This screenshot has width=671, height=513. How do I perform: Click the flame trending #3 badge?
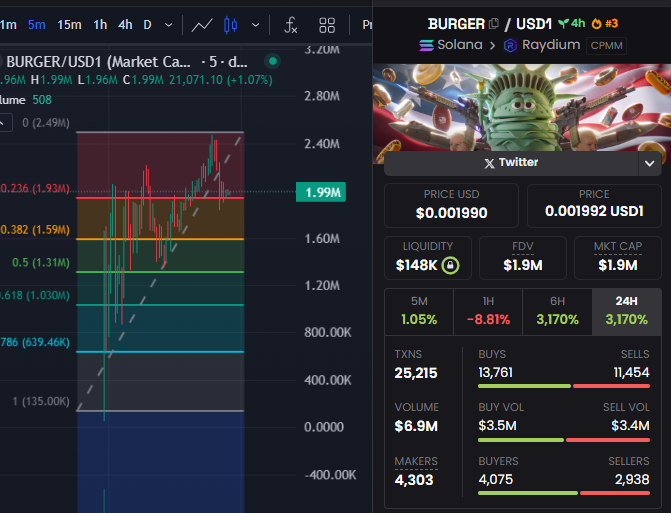[605, 24]
